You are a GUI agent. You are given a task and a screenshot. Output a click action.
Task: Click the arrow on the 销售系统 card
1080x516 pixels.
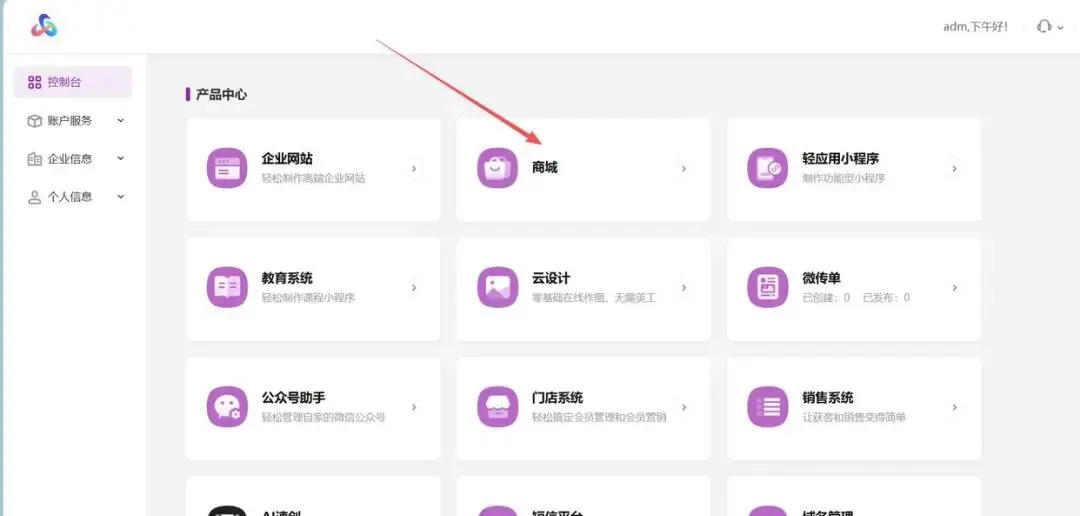click(x=955, y=406)
